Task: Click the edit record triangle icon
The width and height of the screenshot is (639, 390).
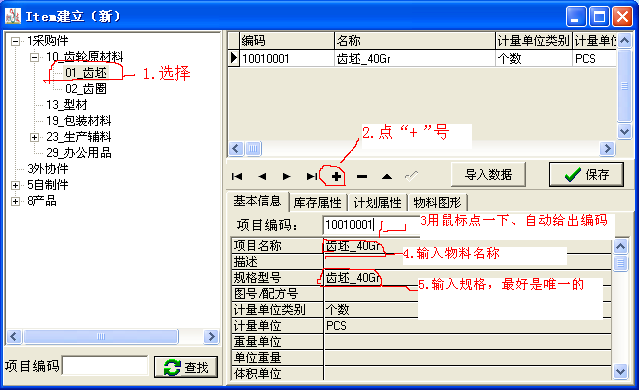Action: click(x=387, y=176)
